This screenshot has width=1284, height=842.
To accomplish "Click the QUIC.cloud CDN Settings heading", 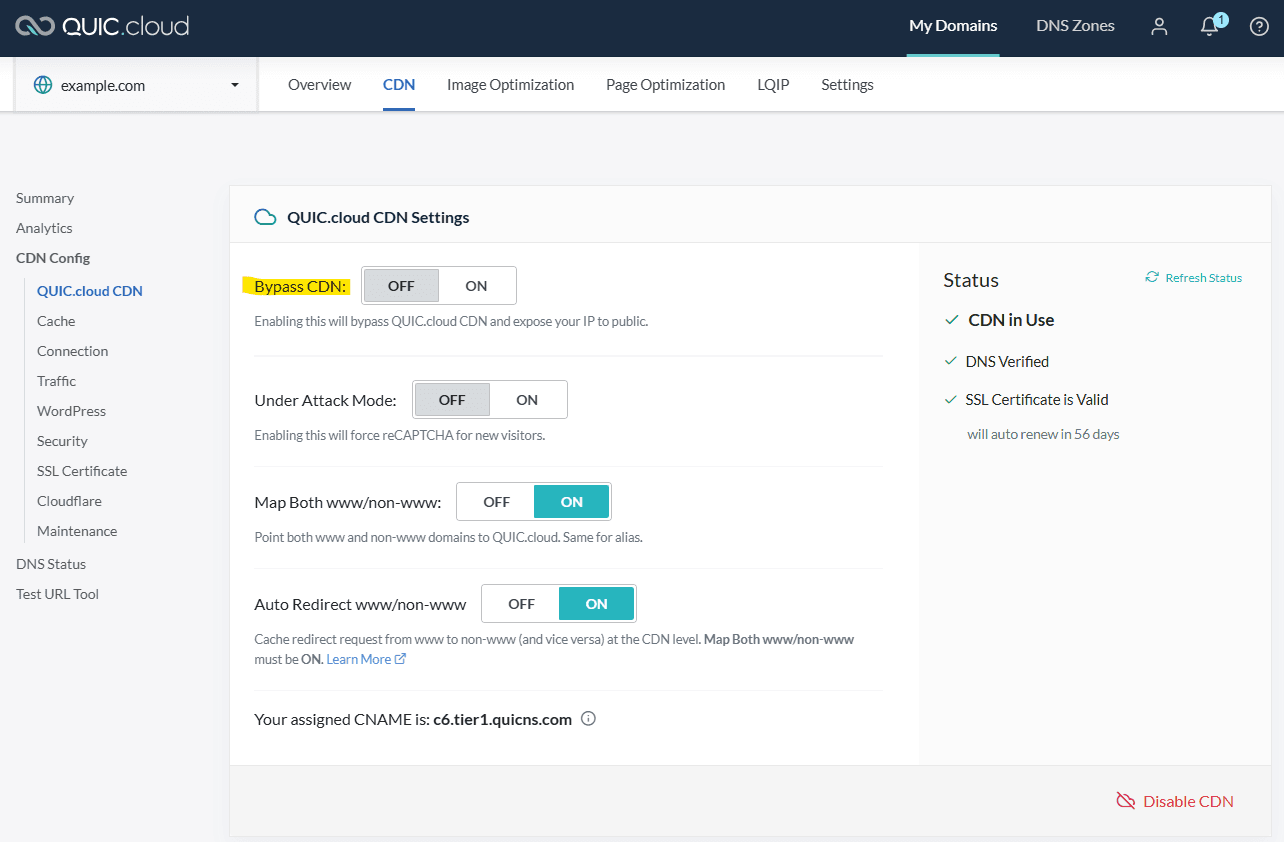I will click(x=378, y=217).
